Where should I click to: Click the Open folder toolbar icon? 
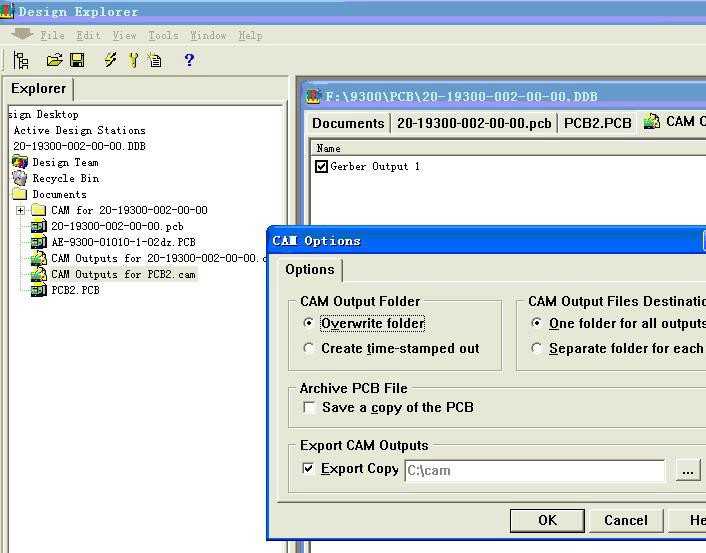click(x=54, y=60)
